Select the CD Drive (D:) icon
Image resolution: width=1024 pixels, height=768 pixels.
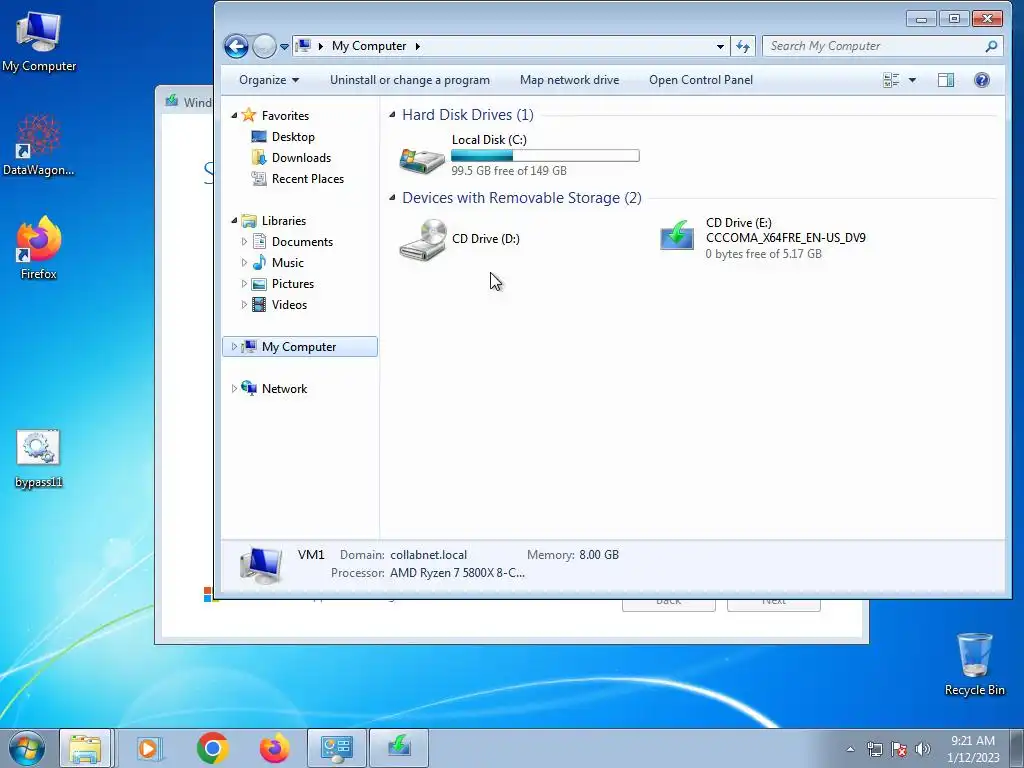[x=423, y=240]
